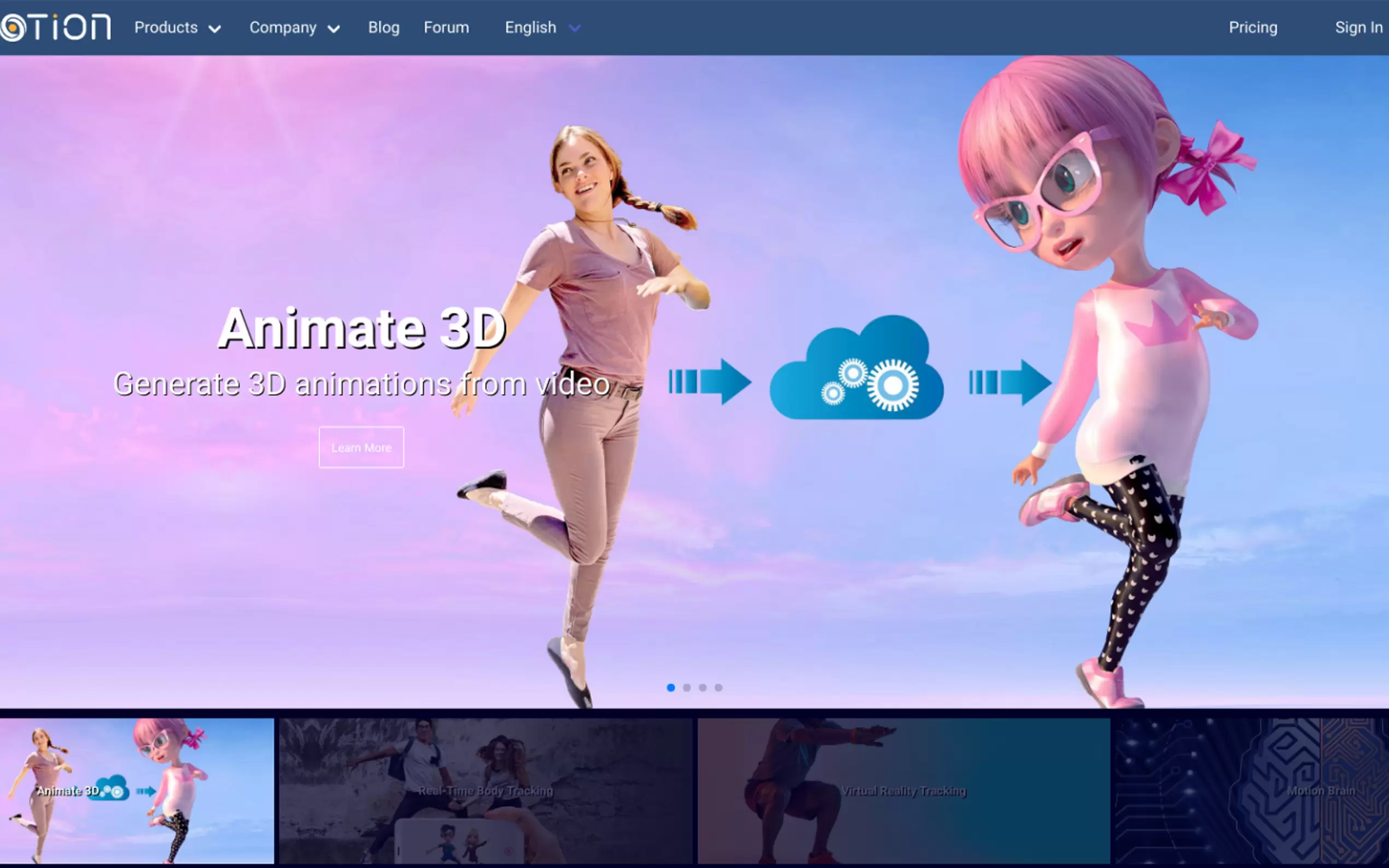The height and width of the screenshot is (868, 1389).
Task: Click the cloud gears processing icon
Action: tap(856, 370)
